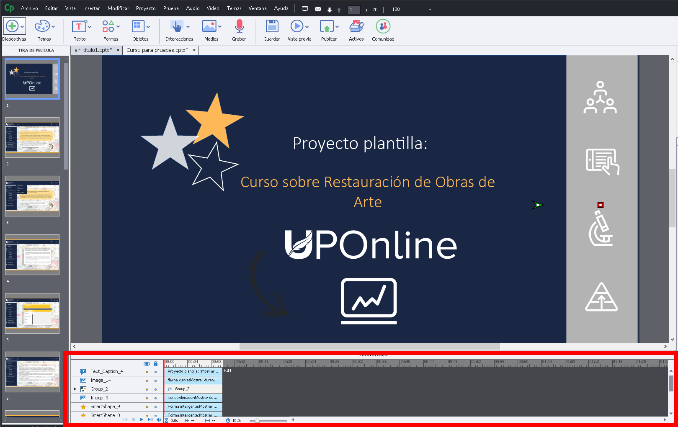Screen dimensions: 678x427
Task: Toggle the lock icon in the timeline header
Action: 156,362
